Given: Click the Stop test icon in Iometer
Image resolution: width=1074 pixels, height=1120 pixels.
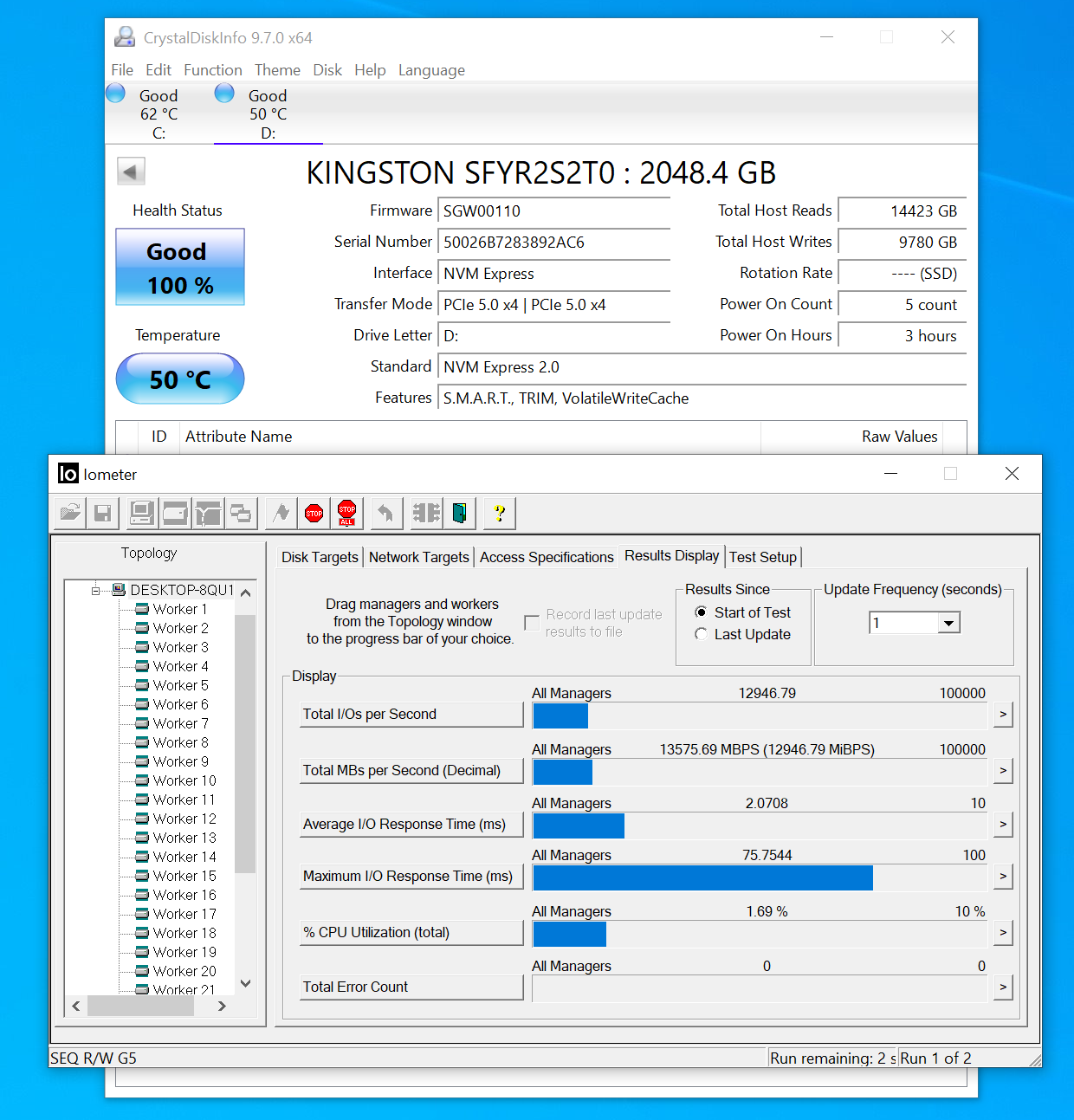Looking at the screenshot, I should tap(314, 514).
